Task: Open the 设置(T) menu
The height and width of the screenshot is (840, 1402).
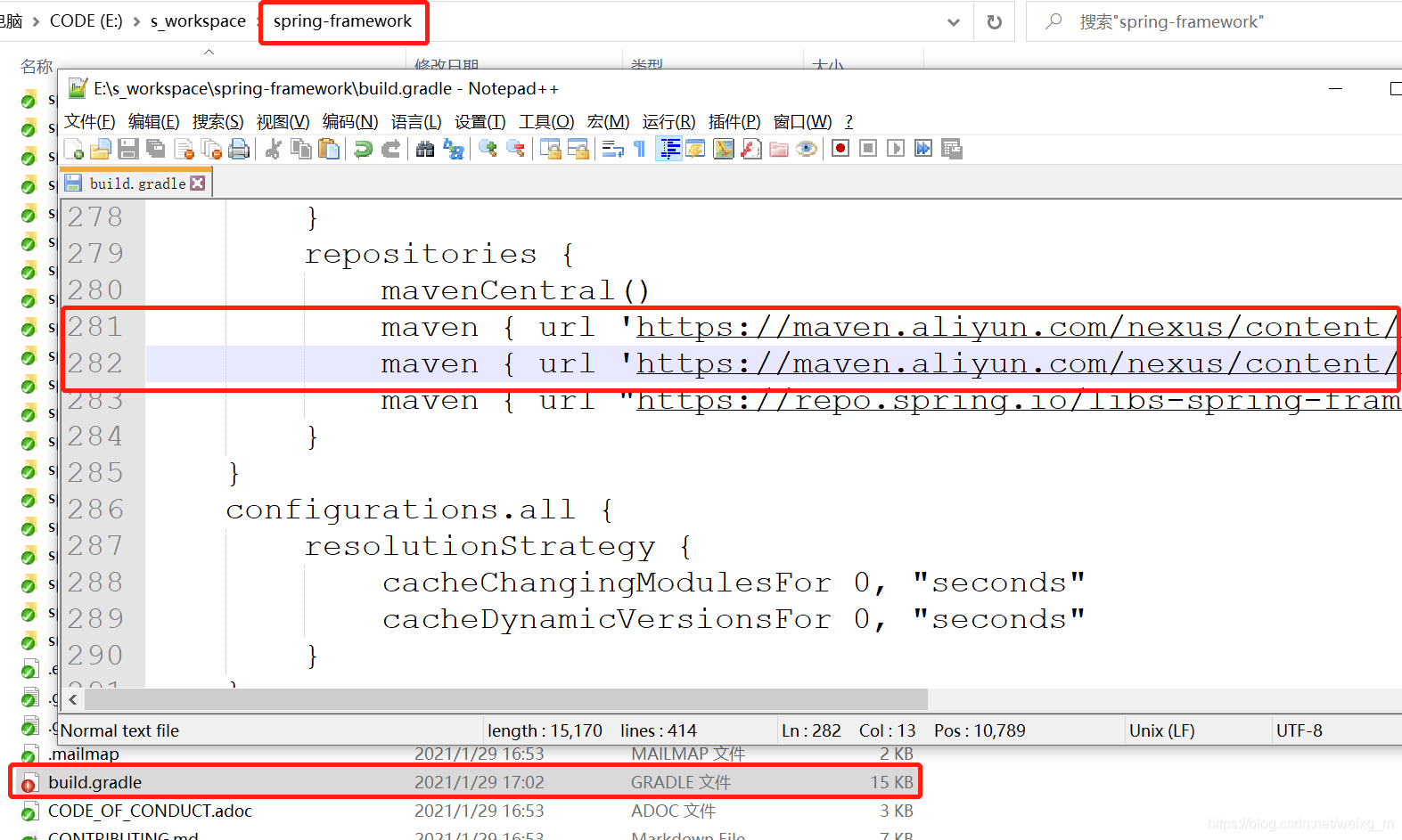Action: pyautogui.click(x=480, y=121)
